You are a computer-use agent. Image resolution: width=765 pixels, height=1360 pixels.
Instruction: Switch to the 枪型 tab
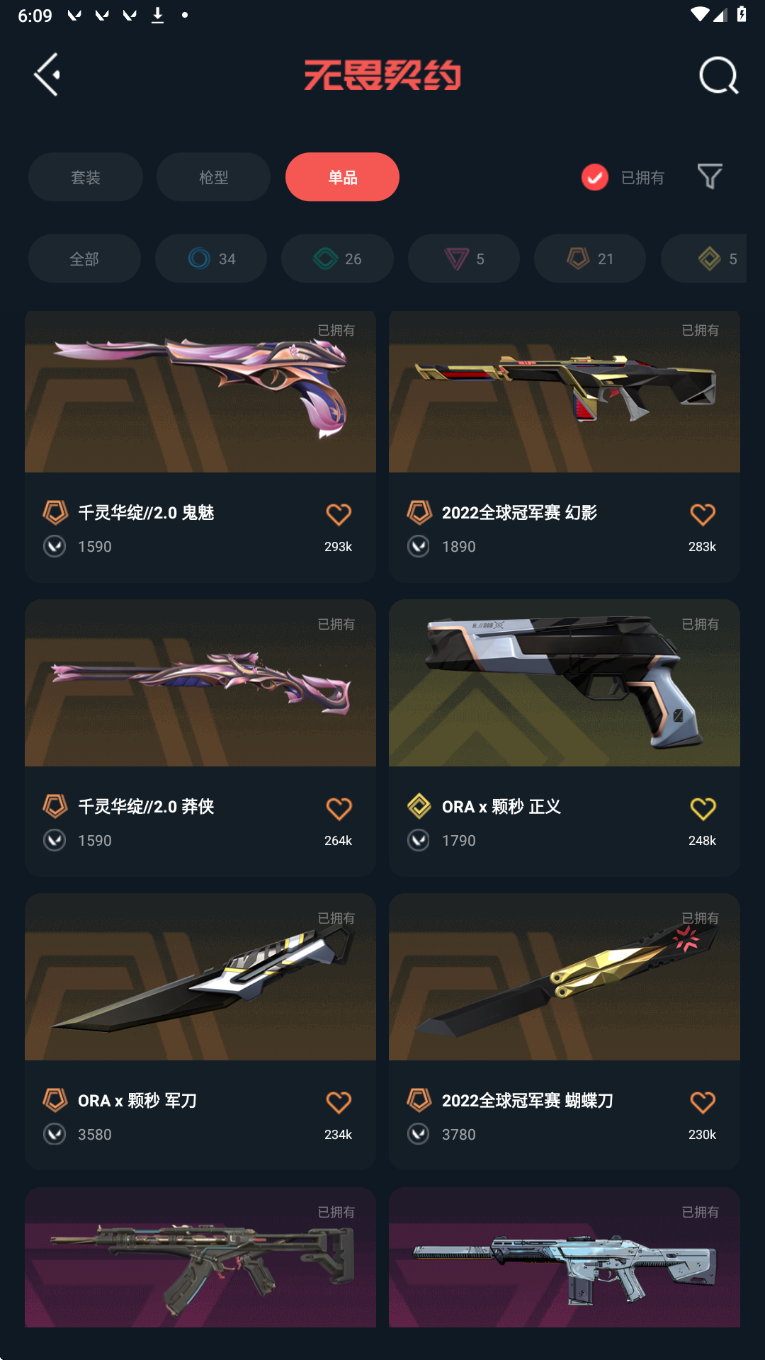(x=214, y=177)
